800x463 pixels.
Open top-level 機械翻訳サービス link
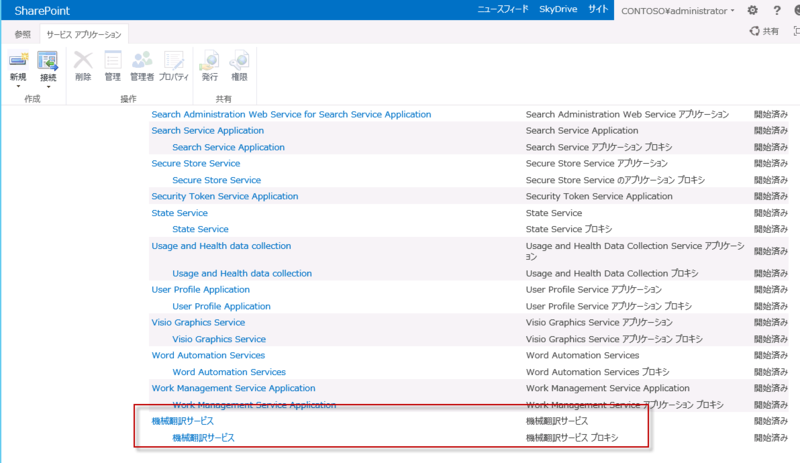point(183,421)
